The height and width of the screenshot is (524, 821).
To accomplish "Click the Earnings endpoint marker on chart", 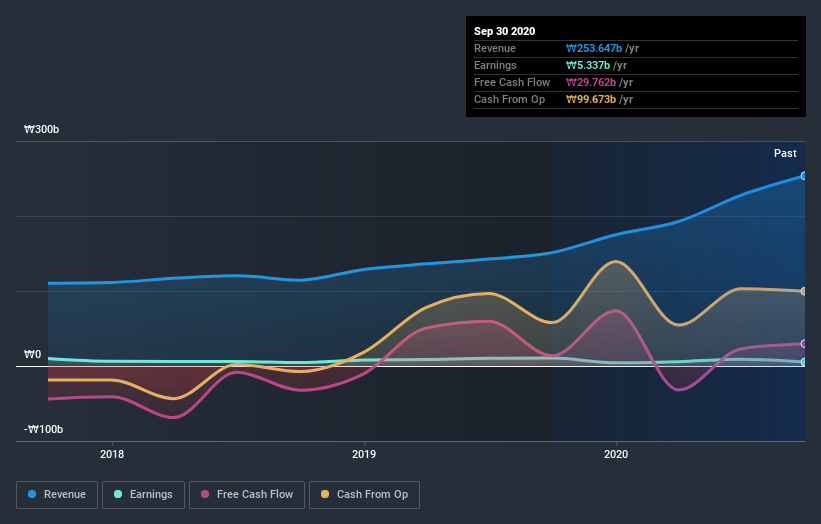I will click(x=804, y=362).
